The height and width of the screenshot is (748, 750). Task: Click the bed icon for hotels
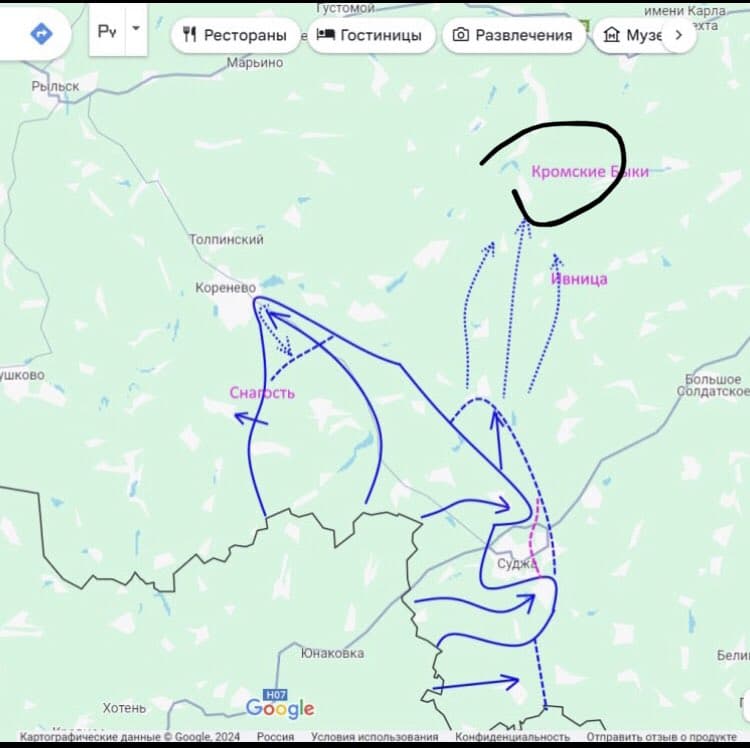pos(325,35)
